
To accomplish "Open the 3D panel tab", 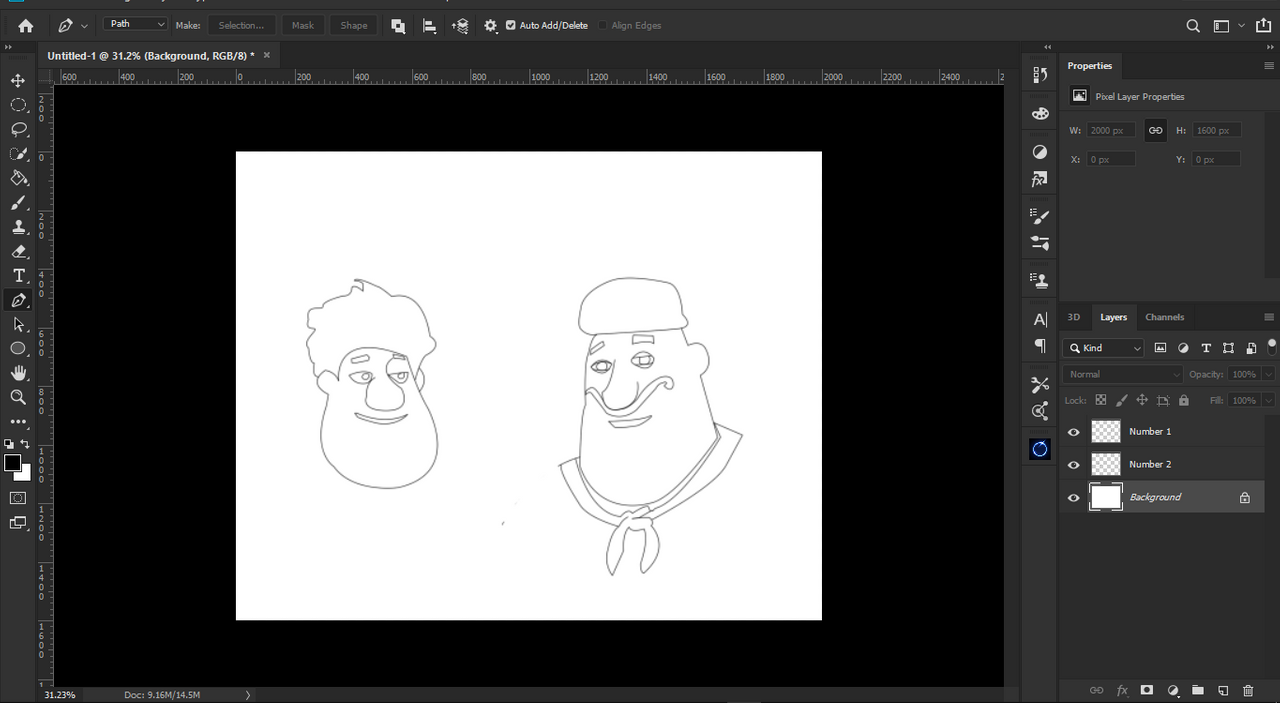I will pyautogui.click(x=1074, y=317).
